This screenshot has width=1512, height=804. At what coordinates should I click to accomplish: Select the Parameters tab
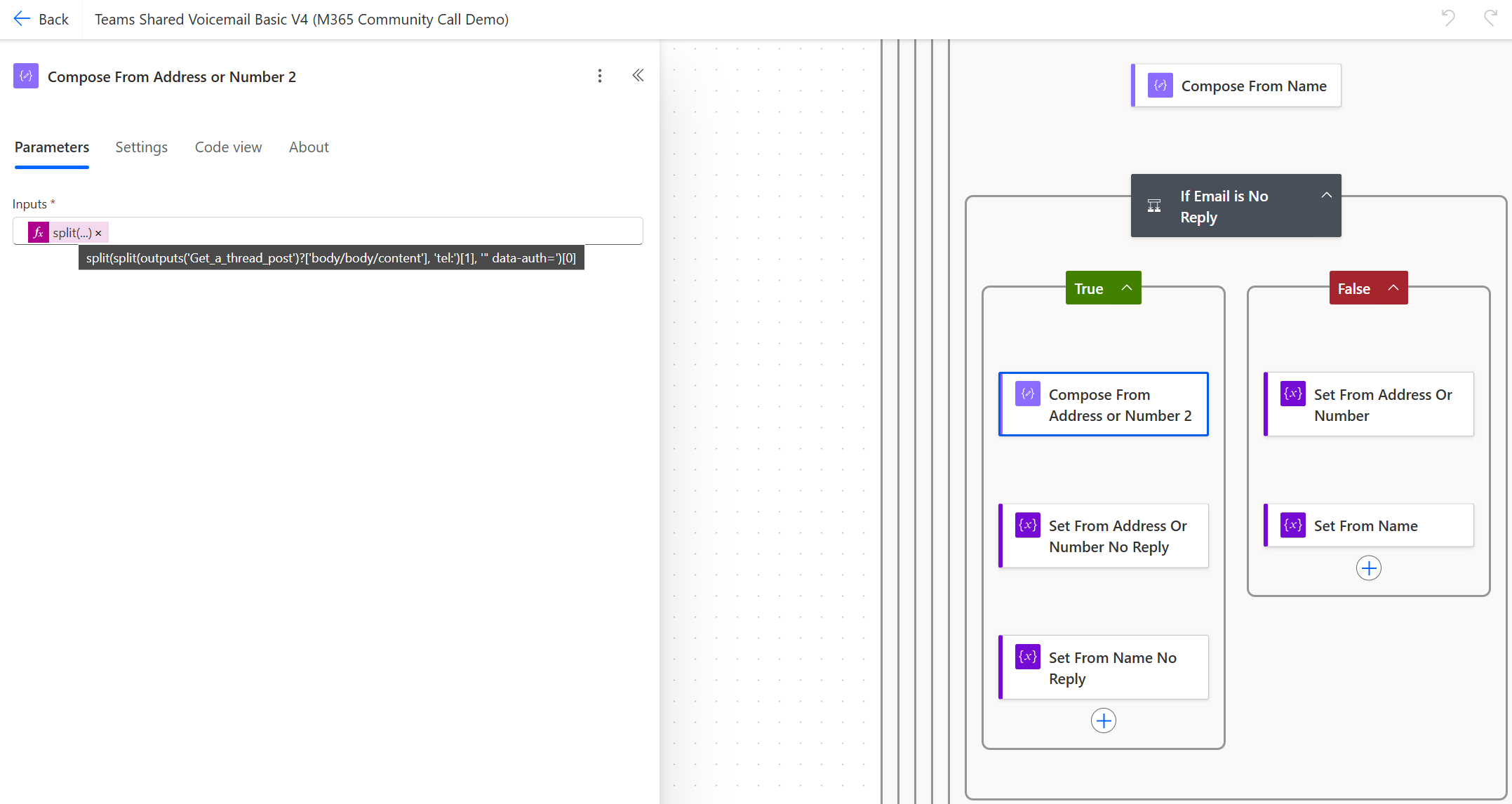[51, 146]
